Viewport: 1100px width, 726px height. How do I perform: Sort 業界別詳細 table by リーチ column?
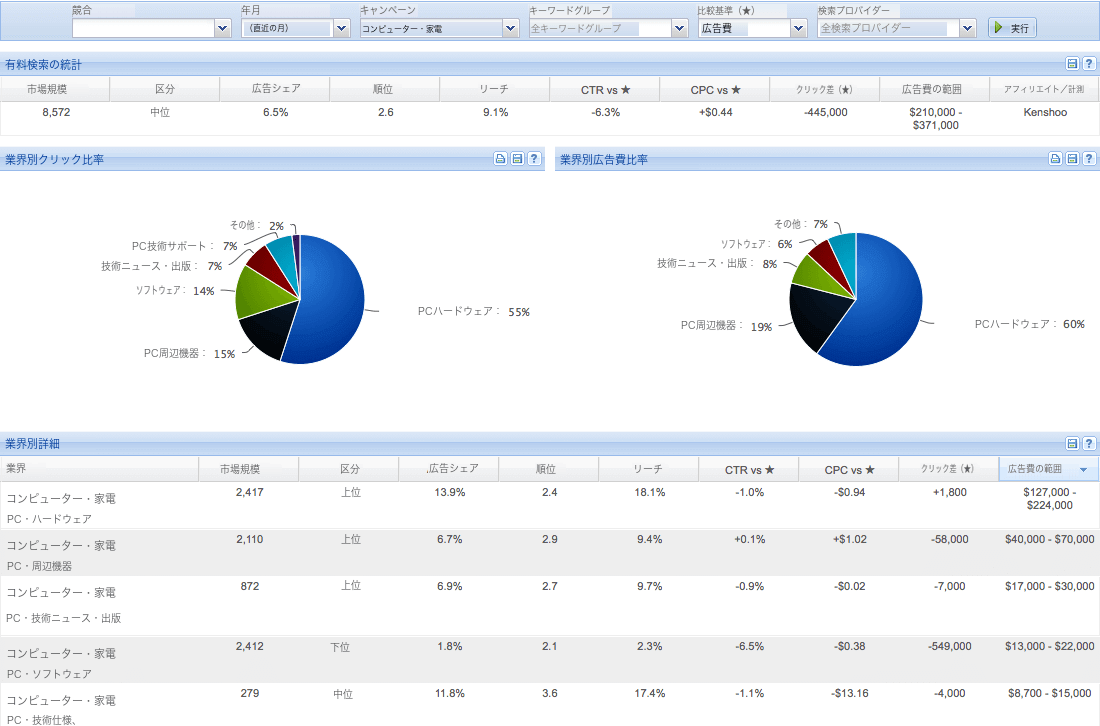(x=648, y=469)
